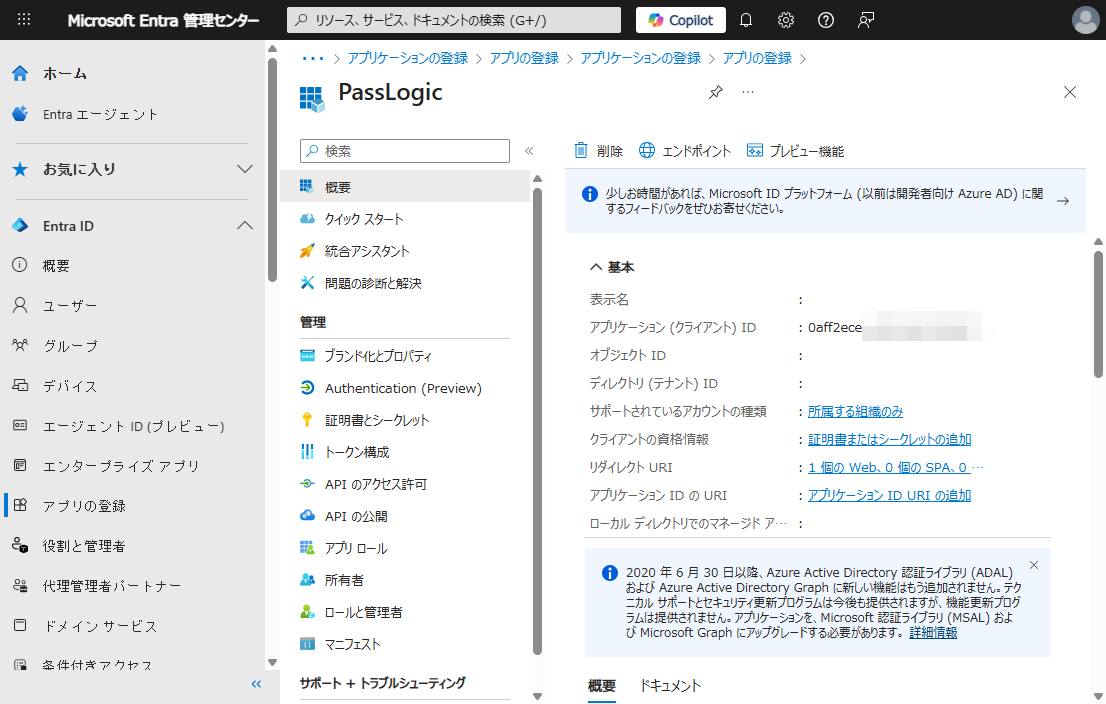Click 削除 toolbar button

(598, 151)
